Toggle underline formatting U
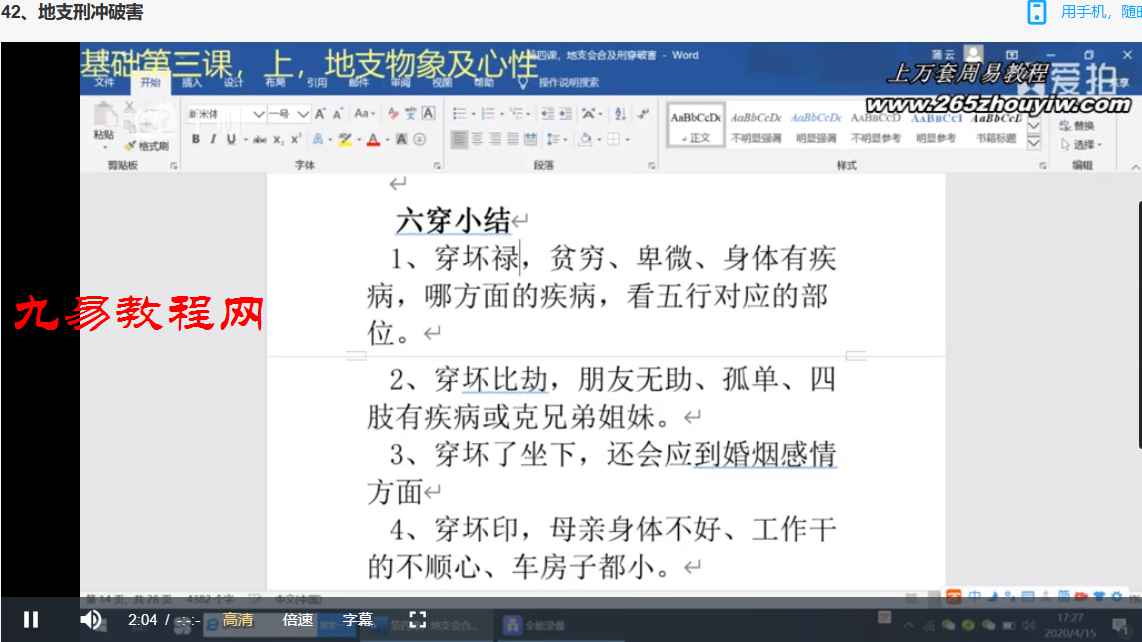Viewport: 1142px width, 642px height. coord(231,139)
